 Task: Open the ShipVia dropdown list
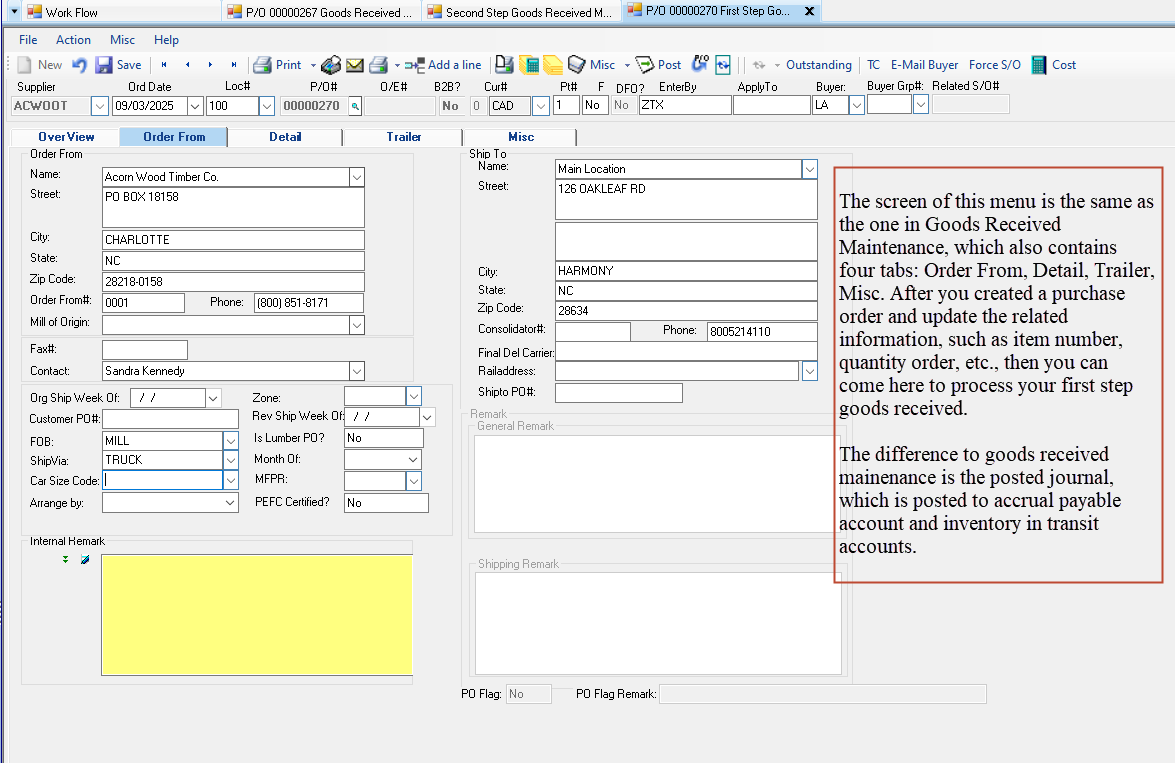(231, 460)
